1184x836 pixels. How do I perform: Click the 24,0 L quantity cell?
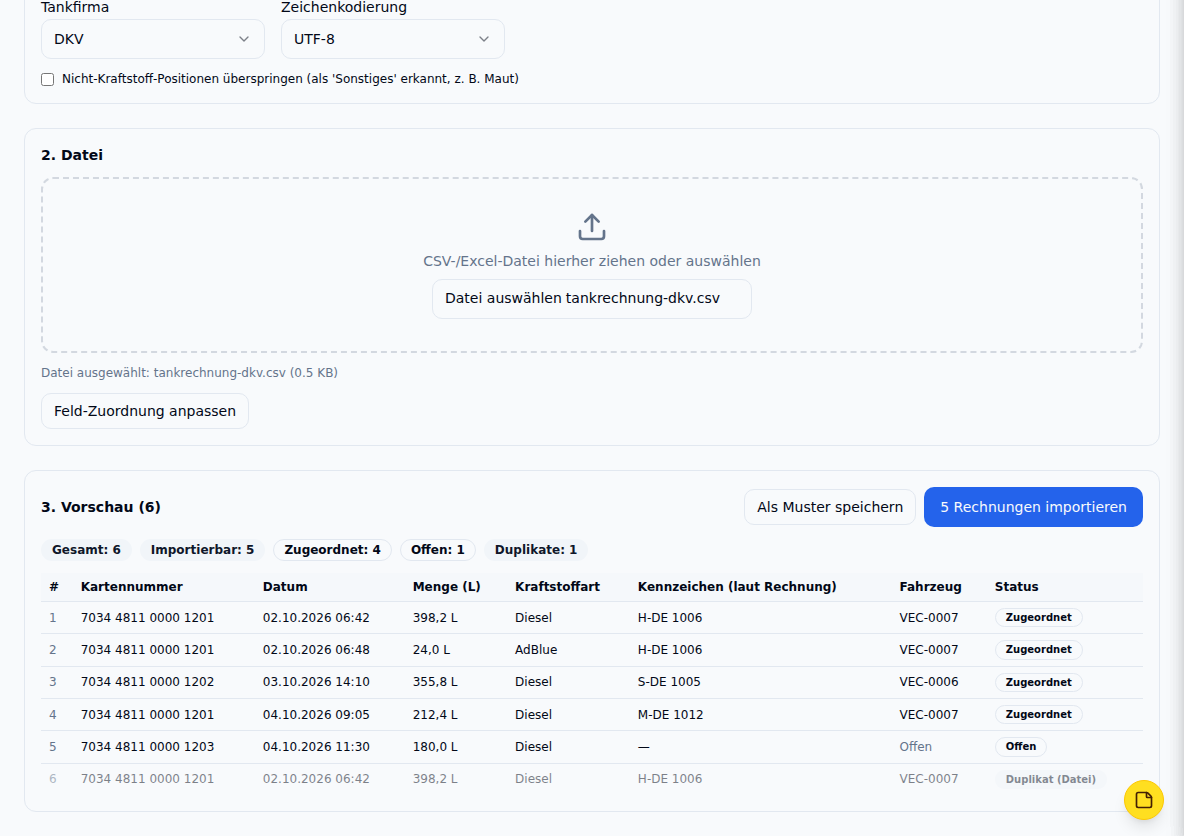point(431,649)
